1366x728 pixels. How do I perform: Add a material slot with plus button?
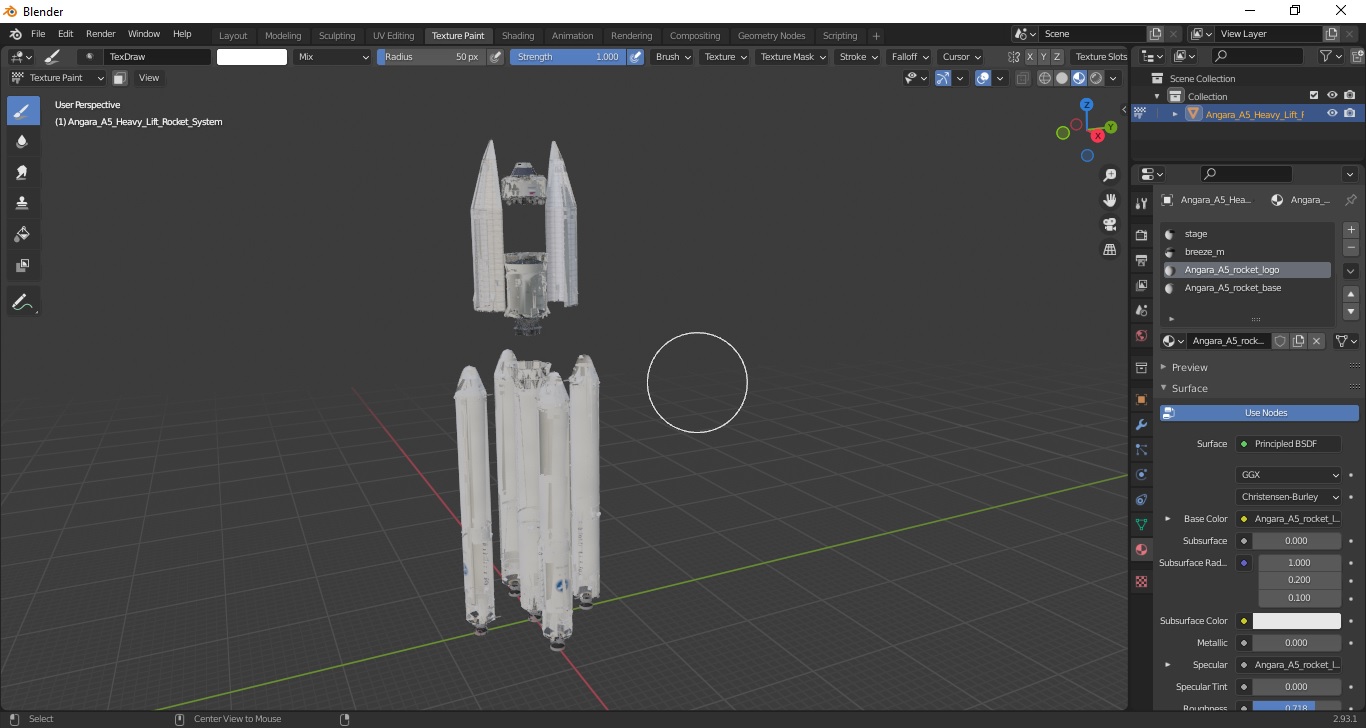[1351, 230]
